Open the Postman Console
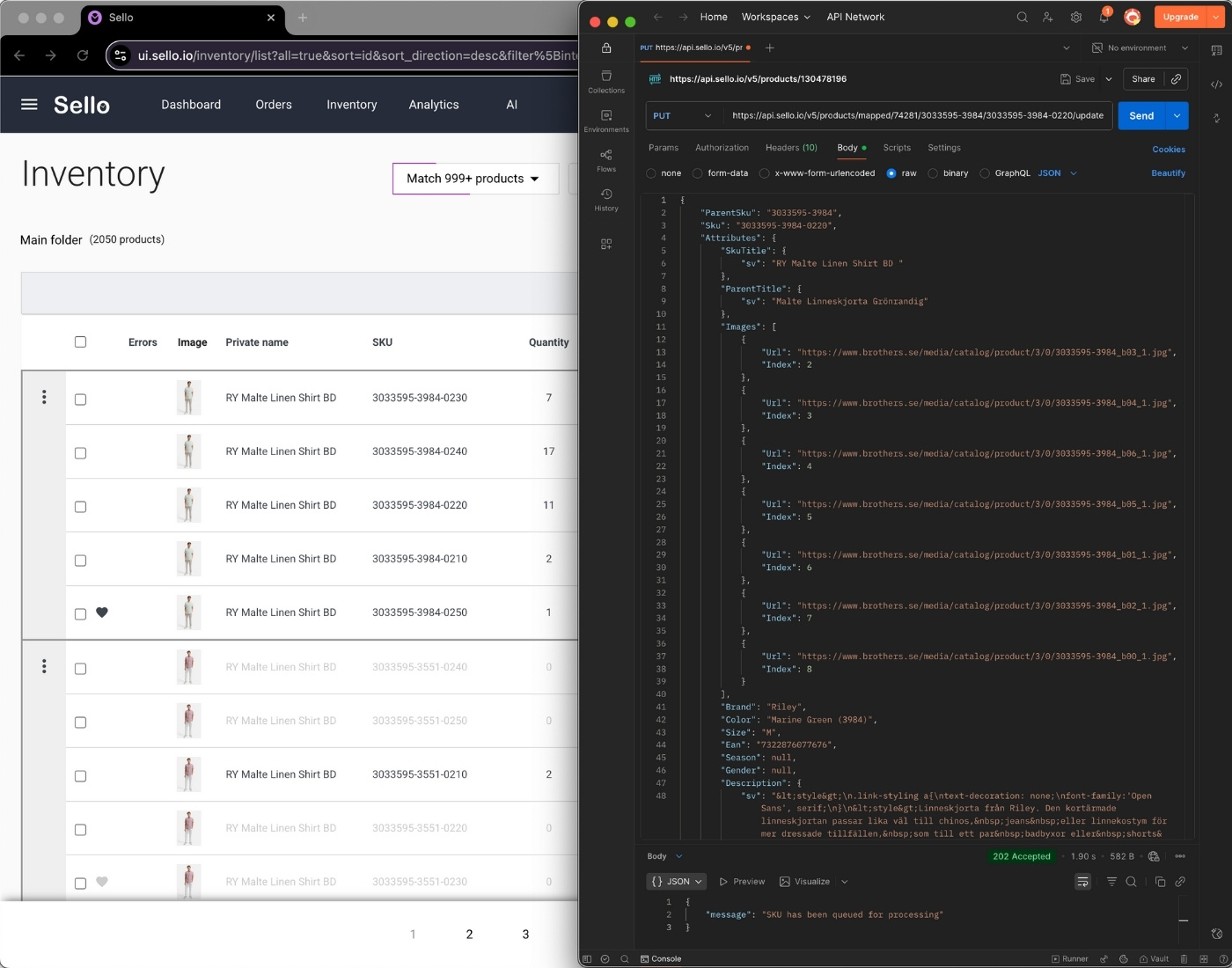1232x968 pixels. click(662, 958)
